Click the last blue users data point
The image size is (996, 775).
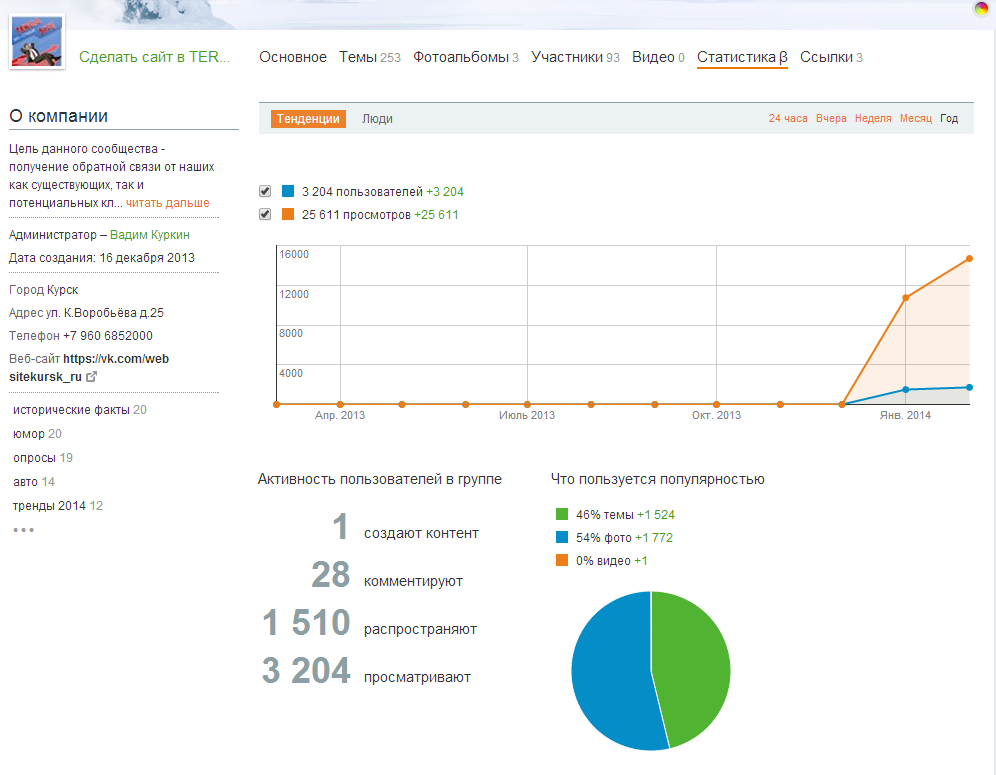[969, 387]
